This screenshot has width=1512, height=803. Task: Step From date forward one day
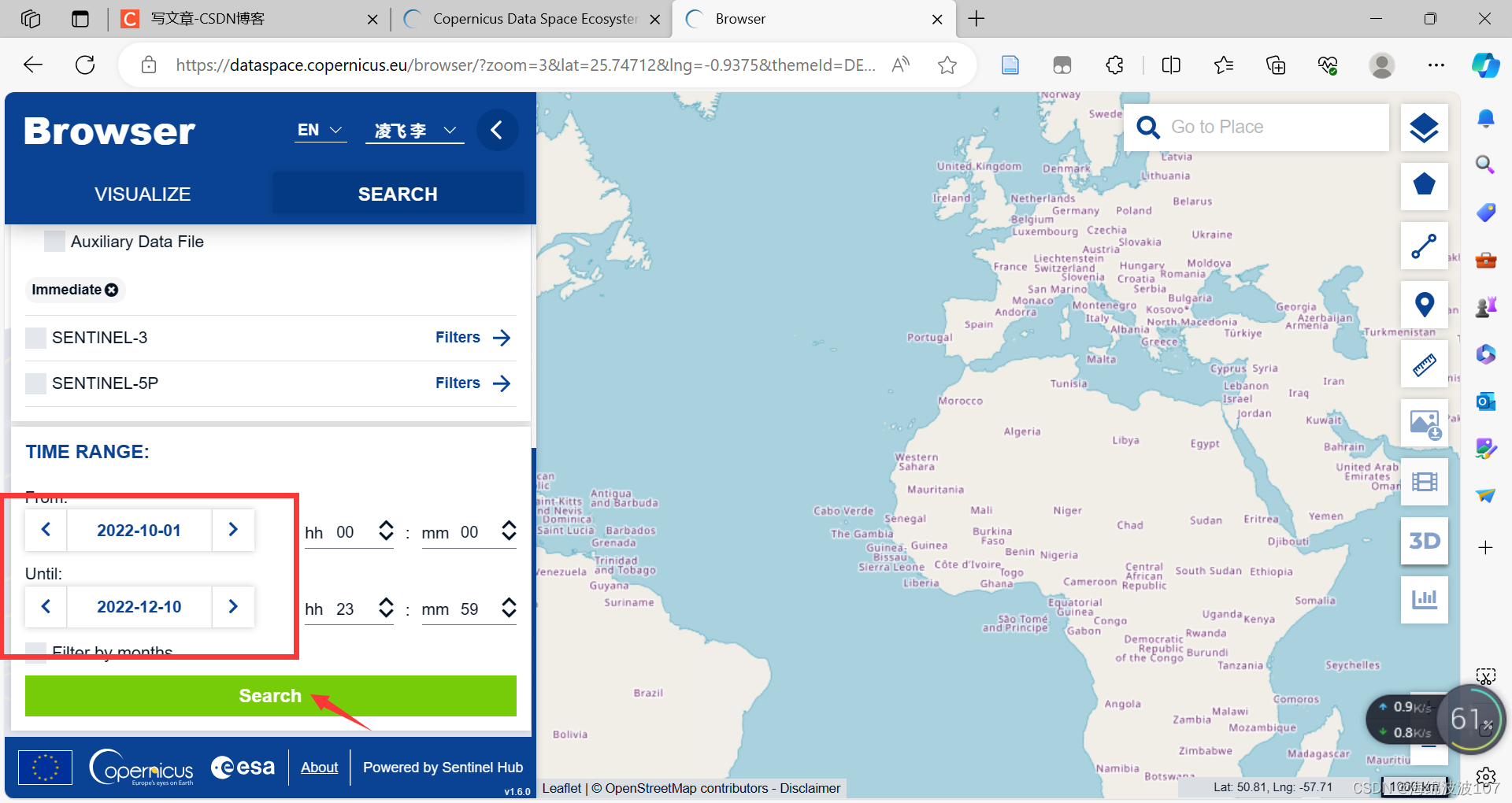[x=233, y=530]
